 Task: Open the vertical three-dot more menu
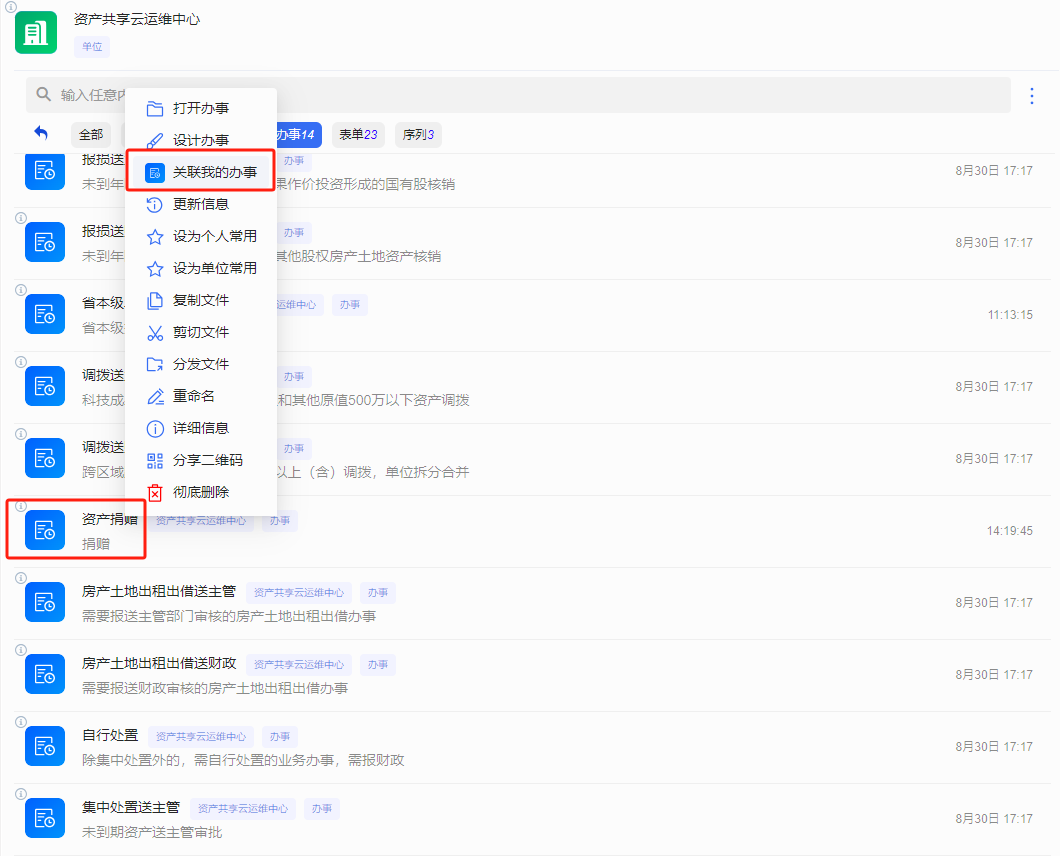pyautogui.click(x=1032, y=96)
